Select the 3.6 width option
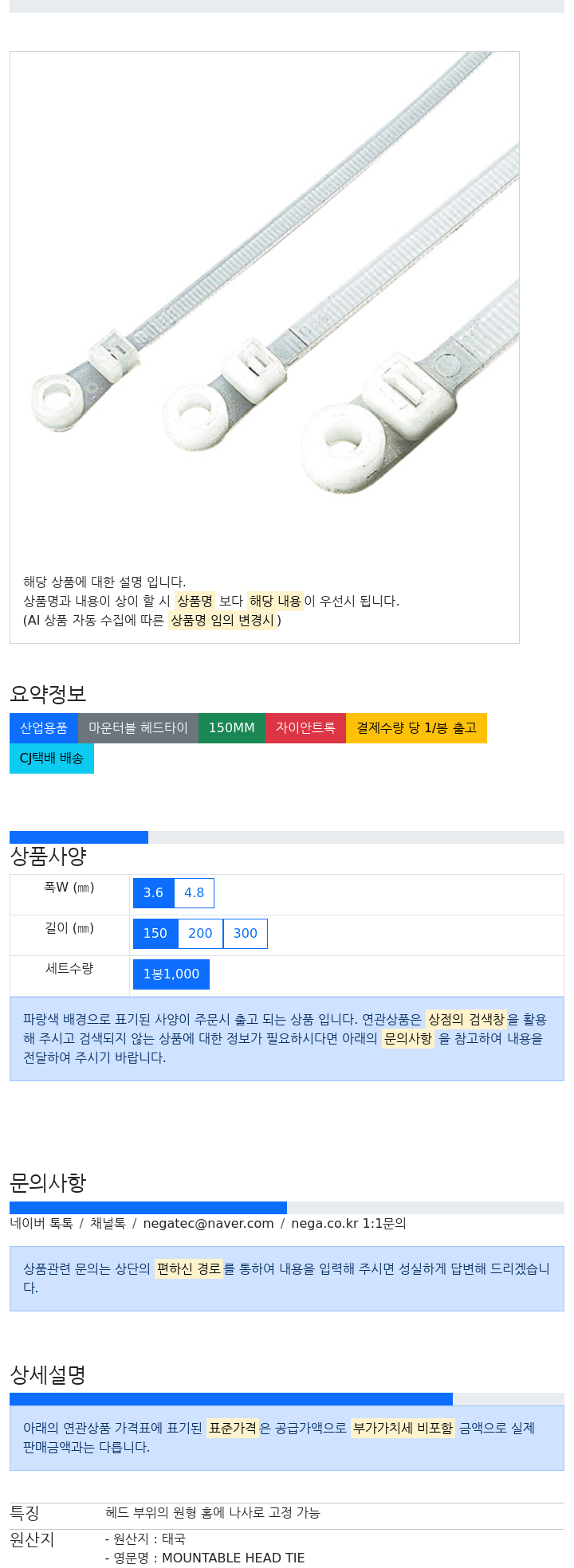574x1568 pixels. pos(154,893)
